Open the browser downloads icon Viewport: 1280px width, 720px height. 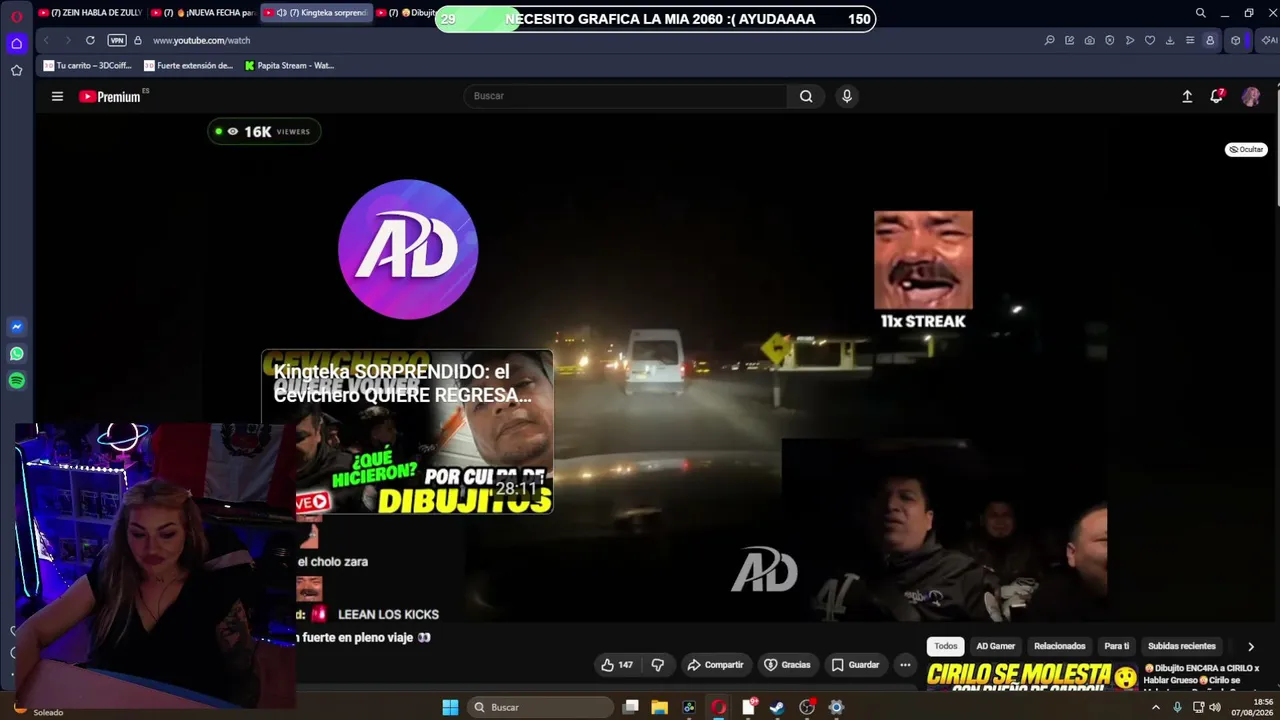click(1169, 40)
